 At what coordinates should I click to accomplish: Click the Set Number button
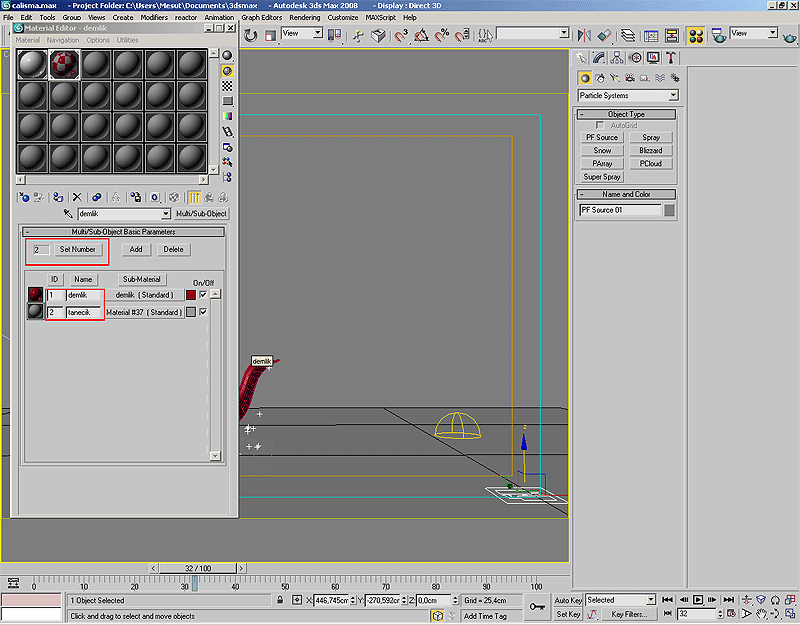click(x=78, y=249)
